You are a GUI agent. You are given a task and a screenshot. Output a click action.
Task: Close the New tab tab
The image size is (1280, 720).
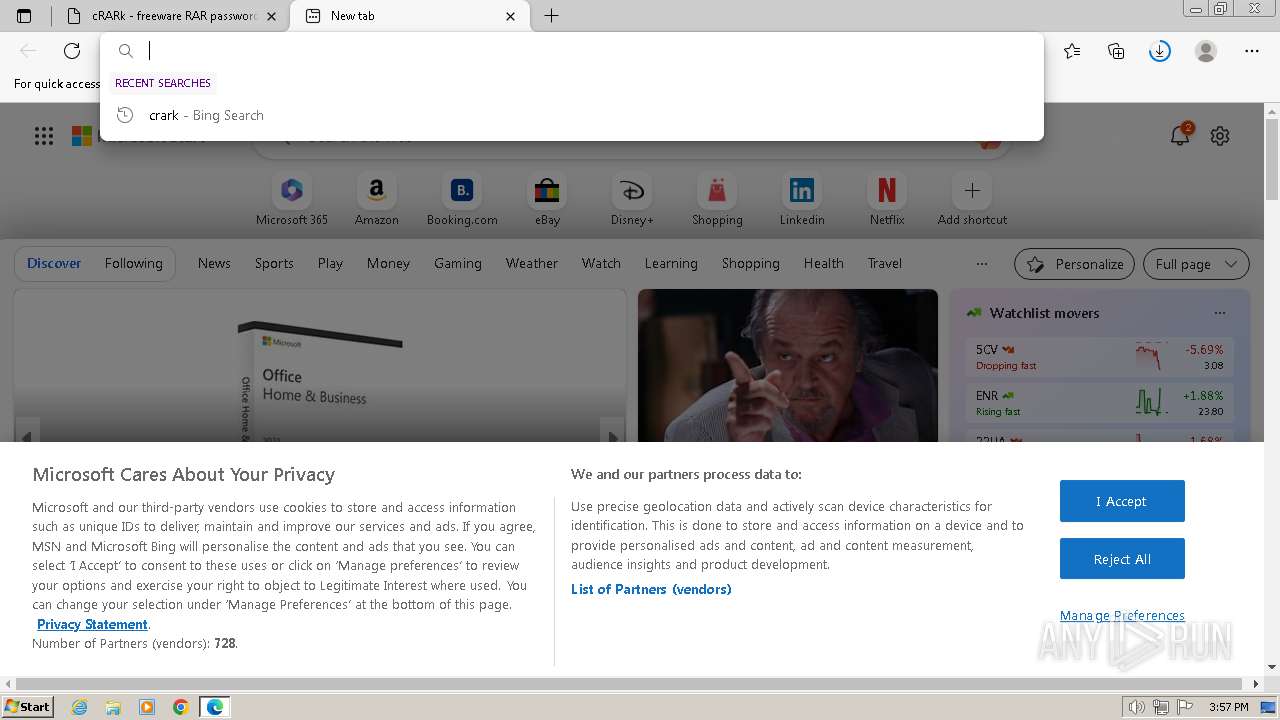[x=511, y=16]
